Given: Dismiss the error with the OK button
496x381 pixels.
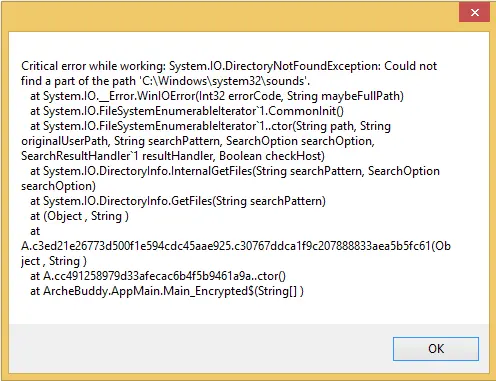Looking at the screenshot, I should (436, 349).
